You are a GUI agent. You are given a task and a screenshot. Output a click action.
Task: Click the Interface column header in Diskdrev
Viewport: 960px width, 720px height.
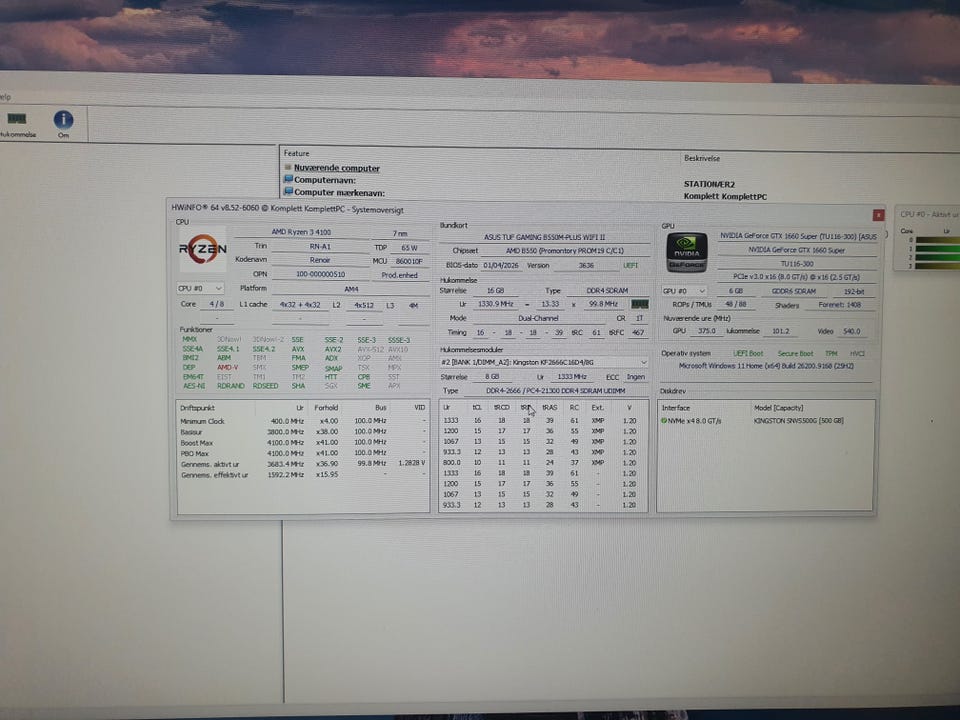pos(675,408)
